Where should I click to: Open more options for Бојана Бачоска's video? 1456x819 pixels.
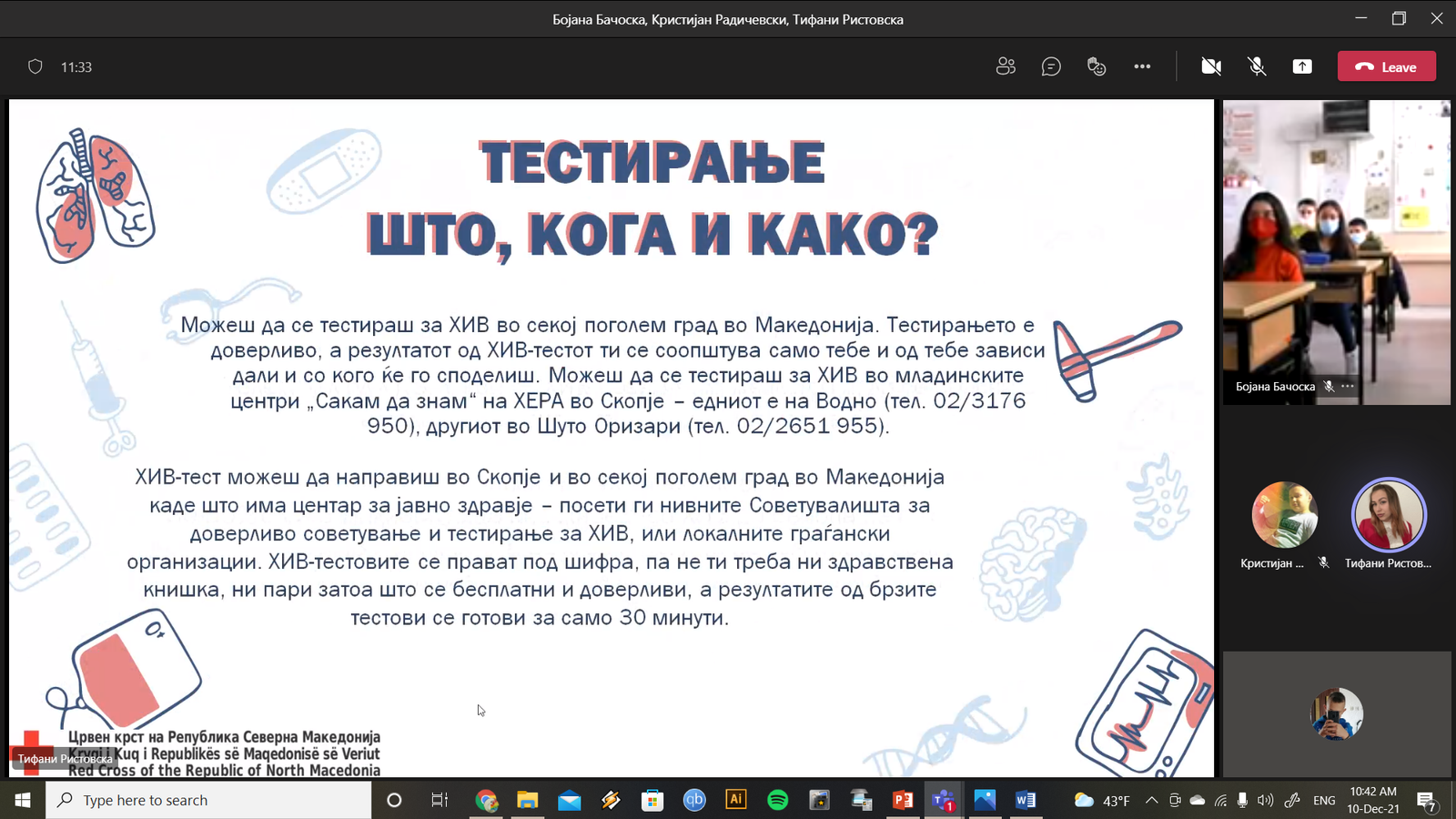1348,386
